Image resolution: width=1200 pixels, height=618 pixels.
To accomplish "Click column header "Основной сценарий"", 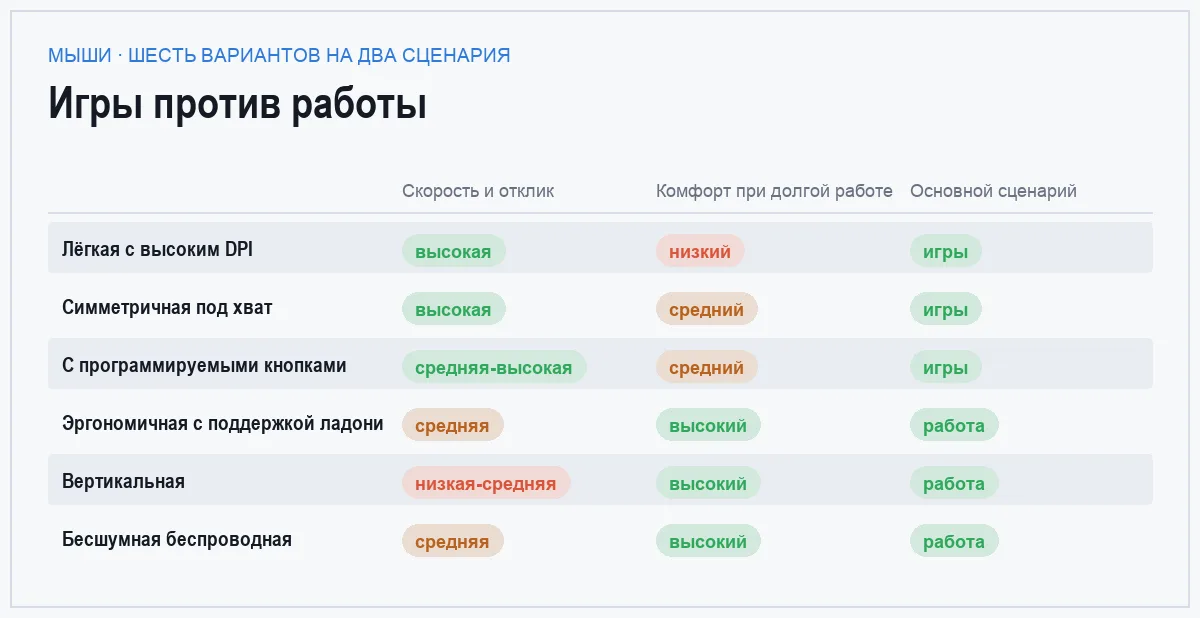I will (x=993, y=191).
